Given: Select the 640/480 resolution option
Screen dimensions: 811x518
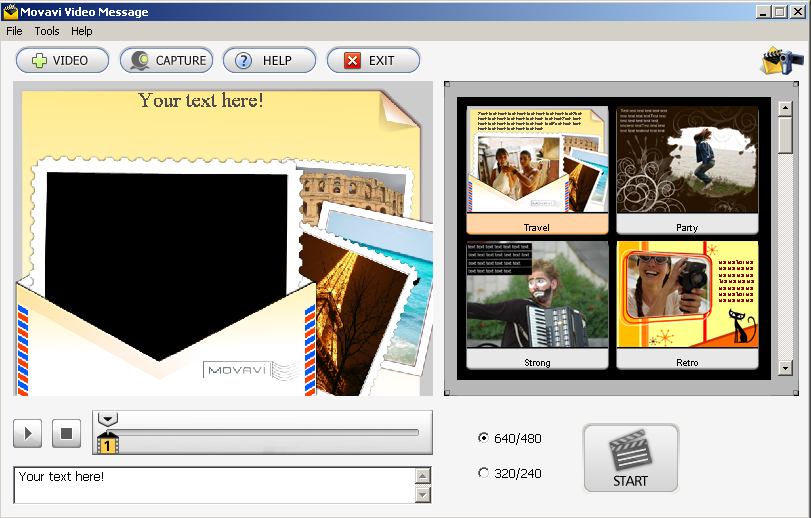Looking at the screenshot, I should [x=510, y=438].
